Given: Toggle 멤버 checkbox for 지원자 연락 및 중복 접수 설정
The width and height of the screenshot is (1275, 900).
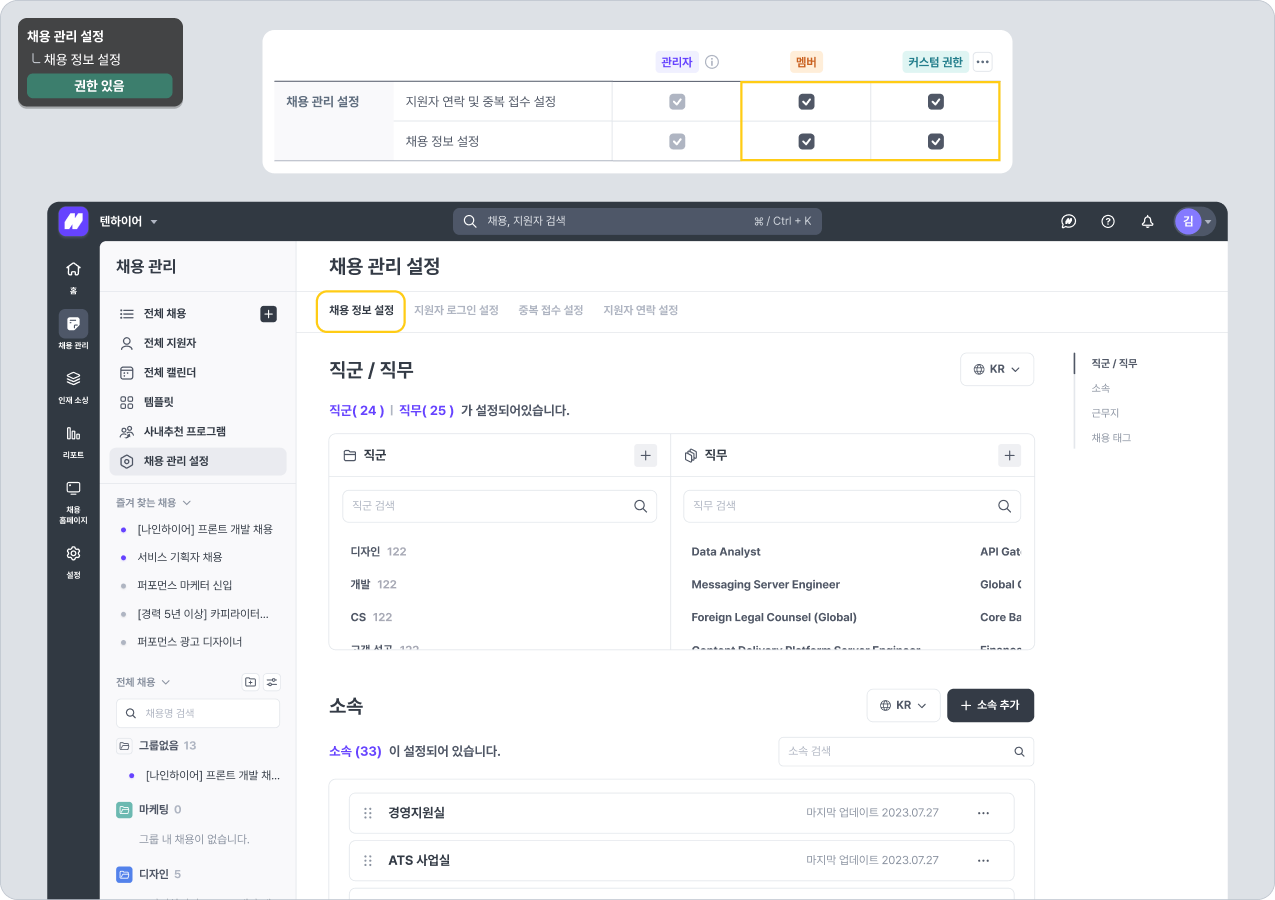Looking at the screenshot, I should [x=806, y=101].
